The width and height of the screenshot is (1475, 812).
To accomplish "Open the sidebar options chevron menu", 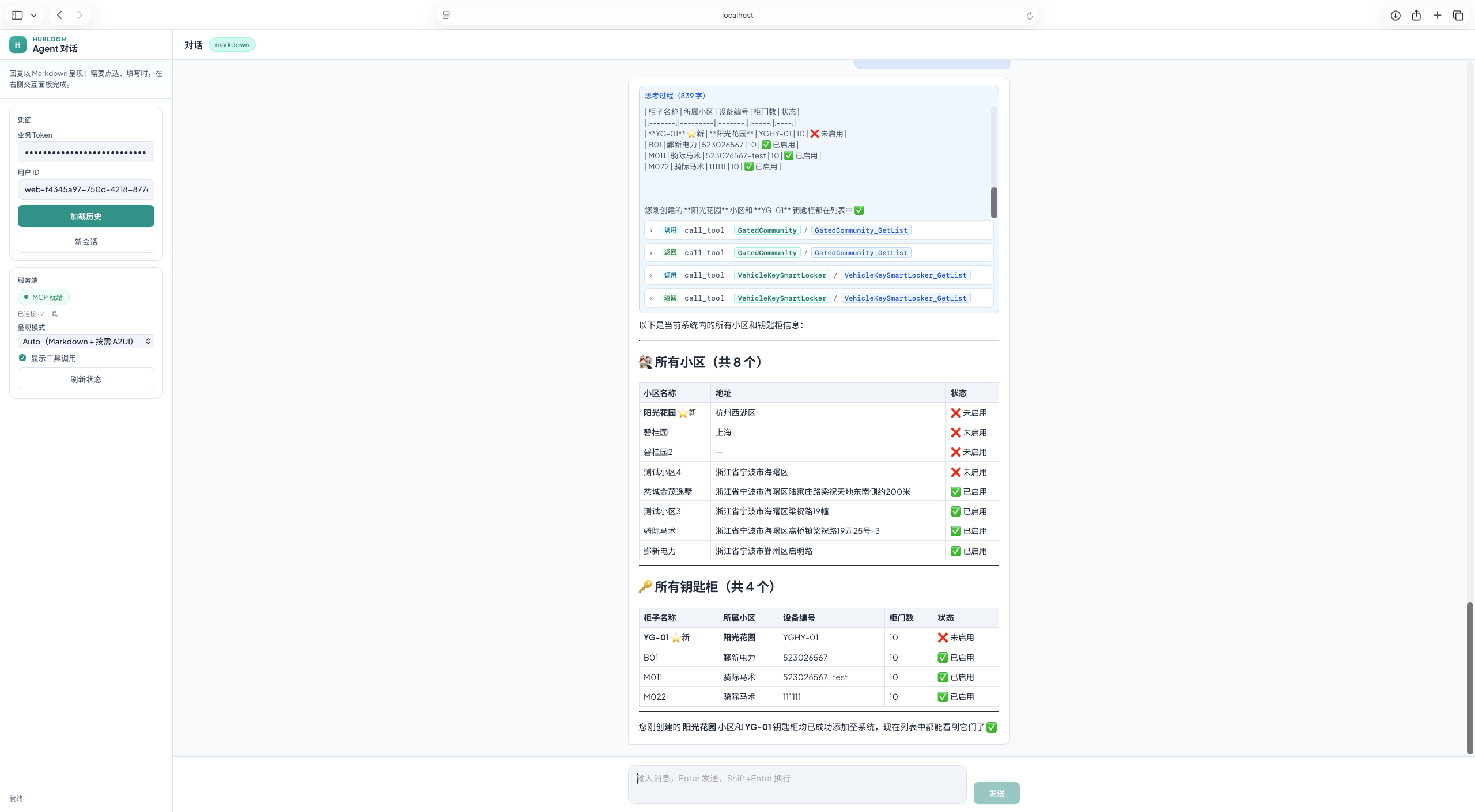I will click(x=34, y=16).
